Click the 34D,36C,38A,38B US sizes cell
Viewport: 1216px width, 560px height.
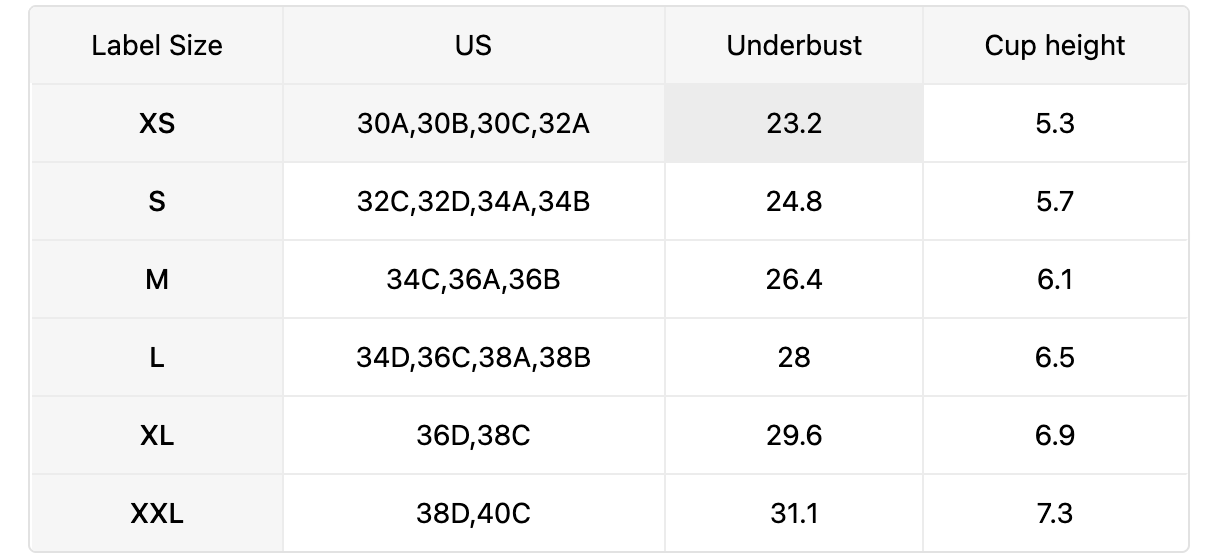pos(473,358)
